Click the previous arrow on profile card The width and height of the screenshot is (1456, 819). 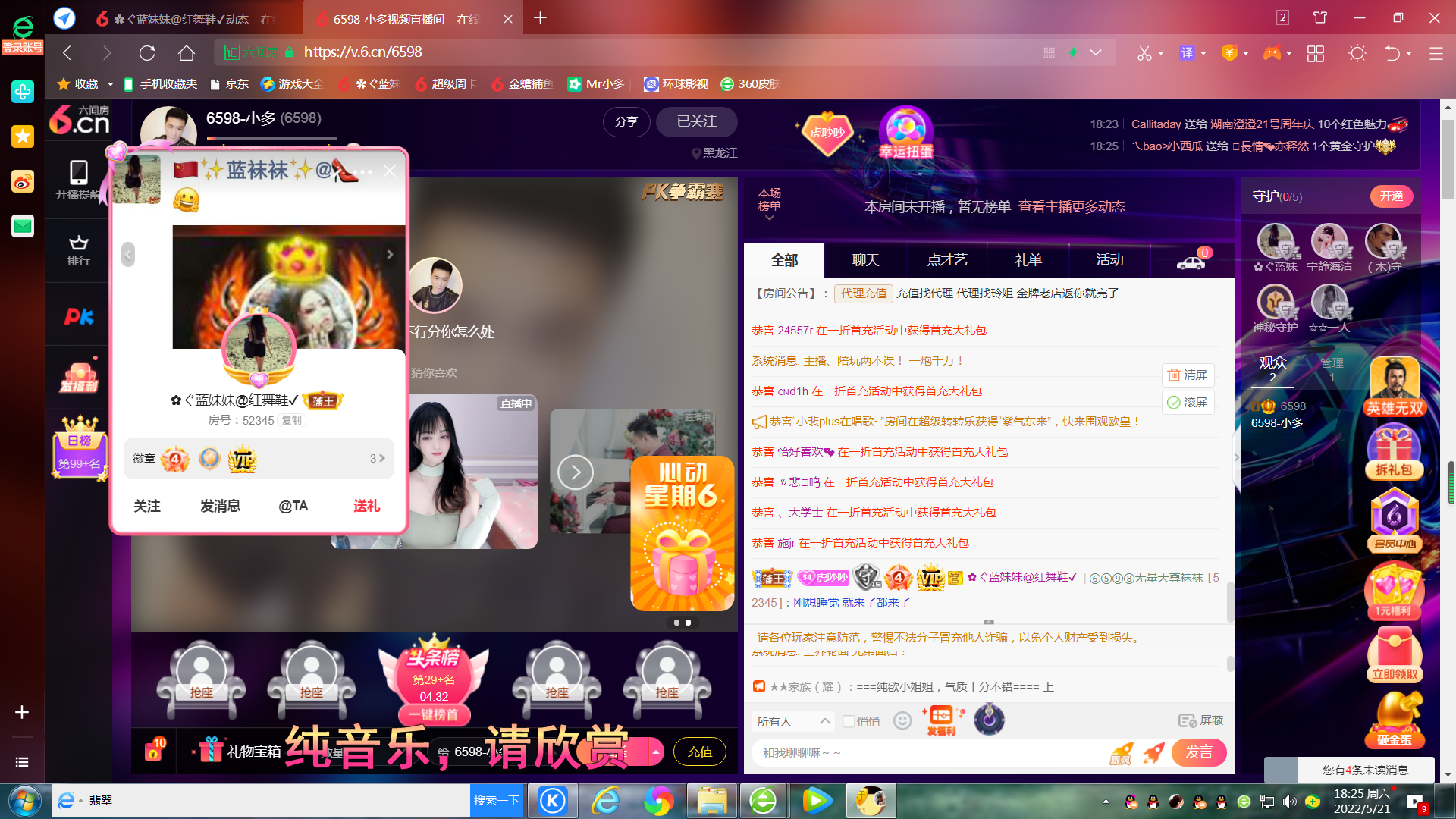128,254
